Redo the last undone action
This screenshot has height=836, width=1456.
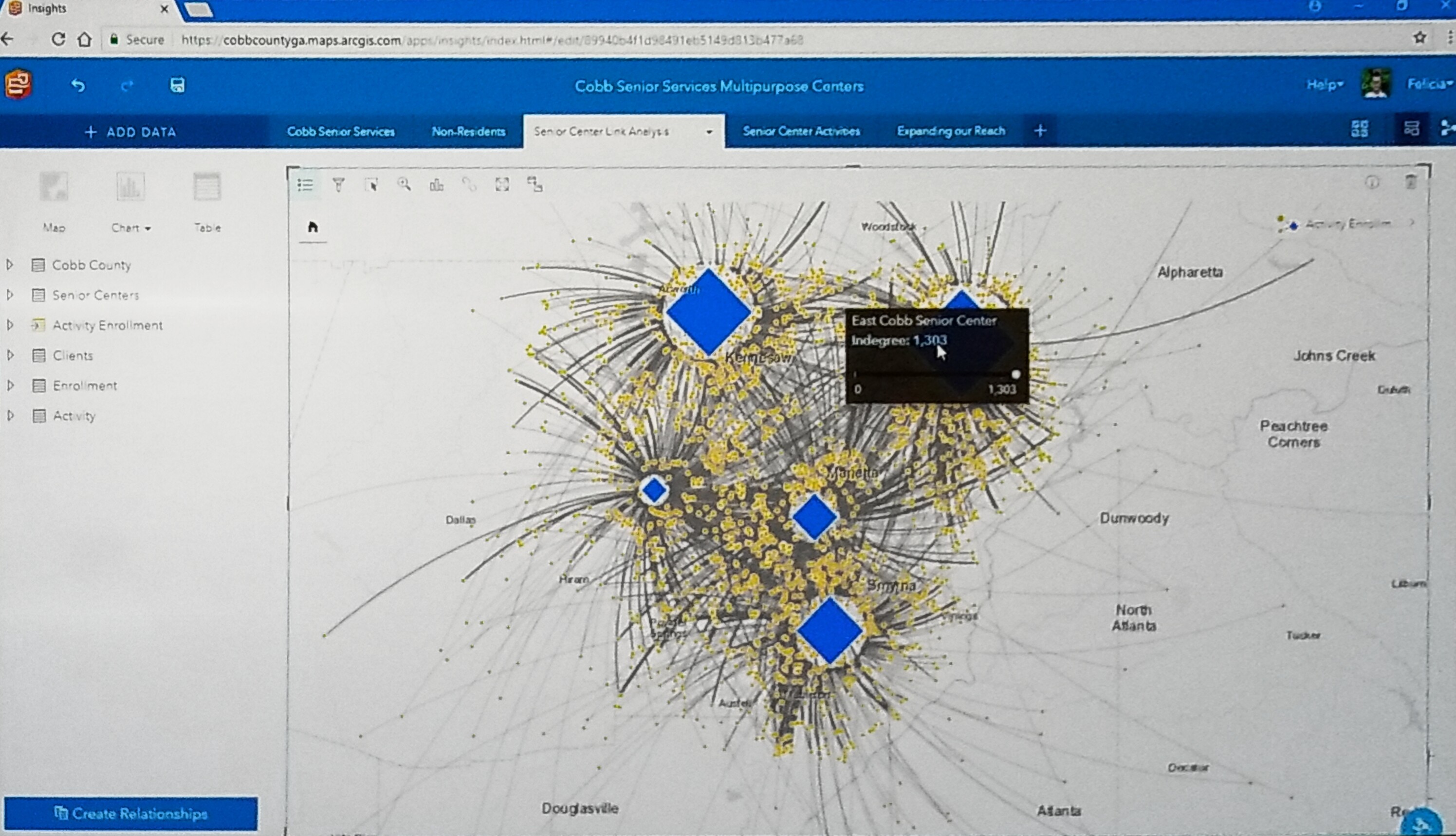click(127, 86)
